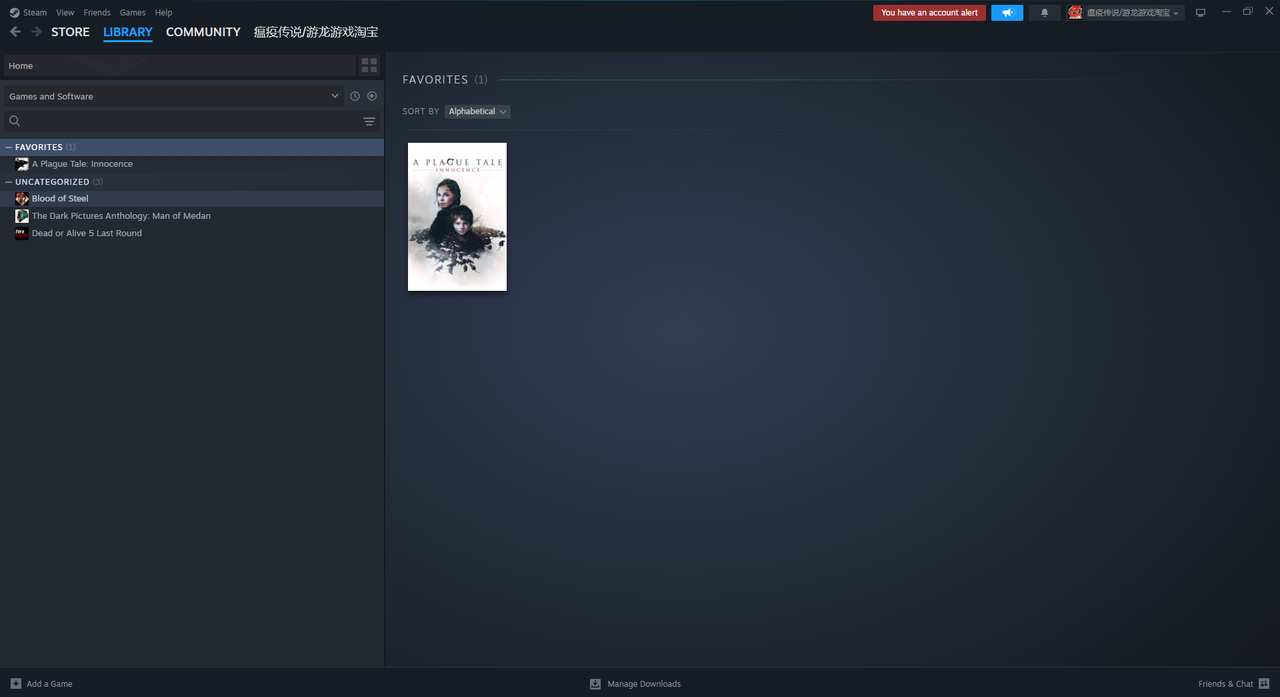1280x697 pixels.
Task: Open the Steam menu
Action: pos(35,13)
